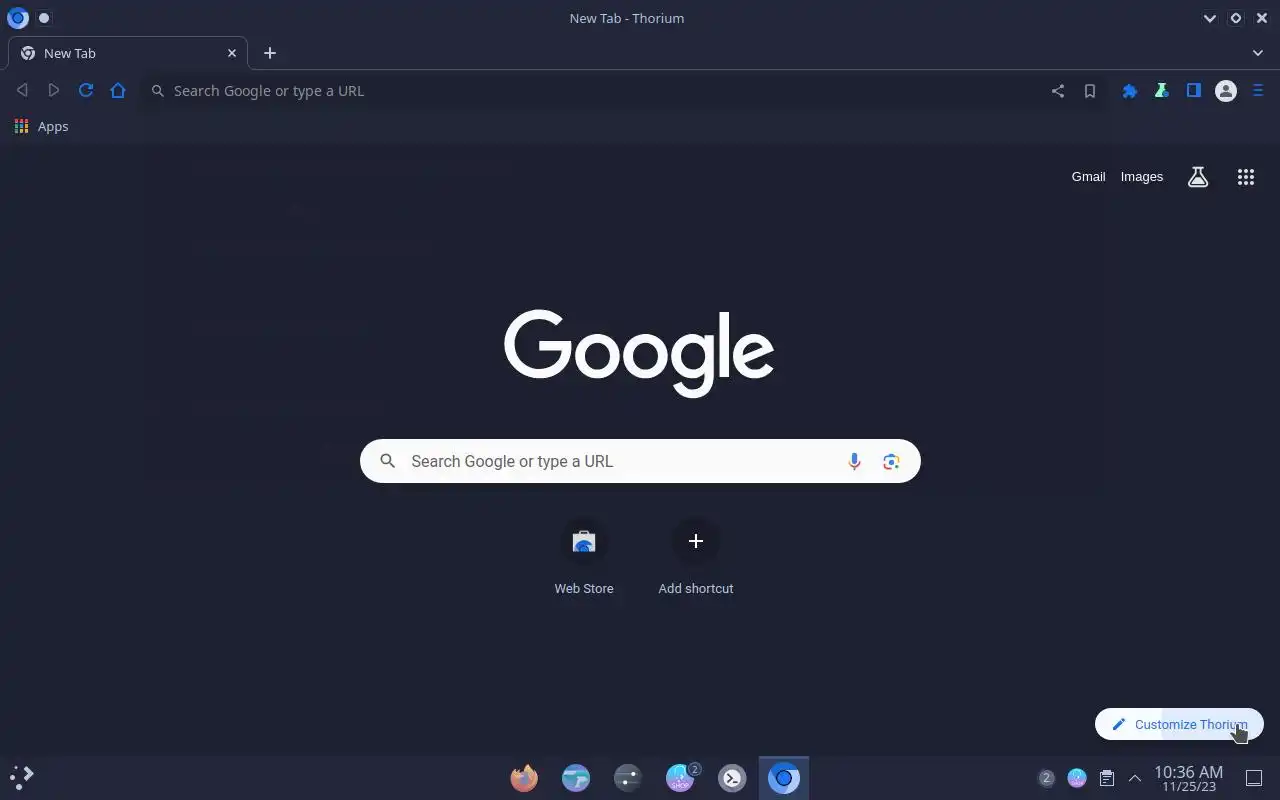Open the Google apps grid

(x=1246, y=177)
